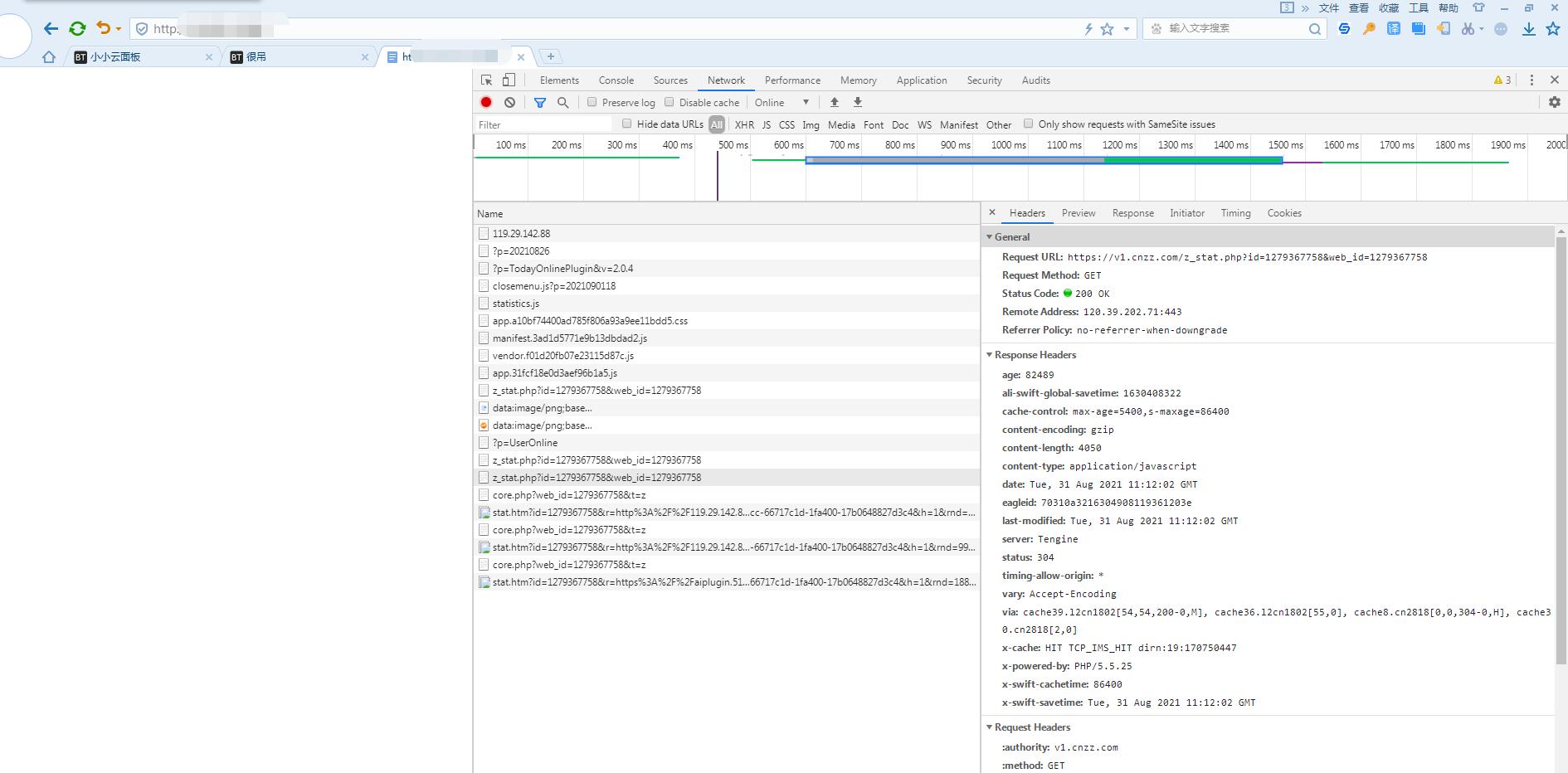The width and height of the screenshot is (1568, 773).
Task: Switch to the Console tab
Action: point(616,80)
